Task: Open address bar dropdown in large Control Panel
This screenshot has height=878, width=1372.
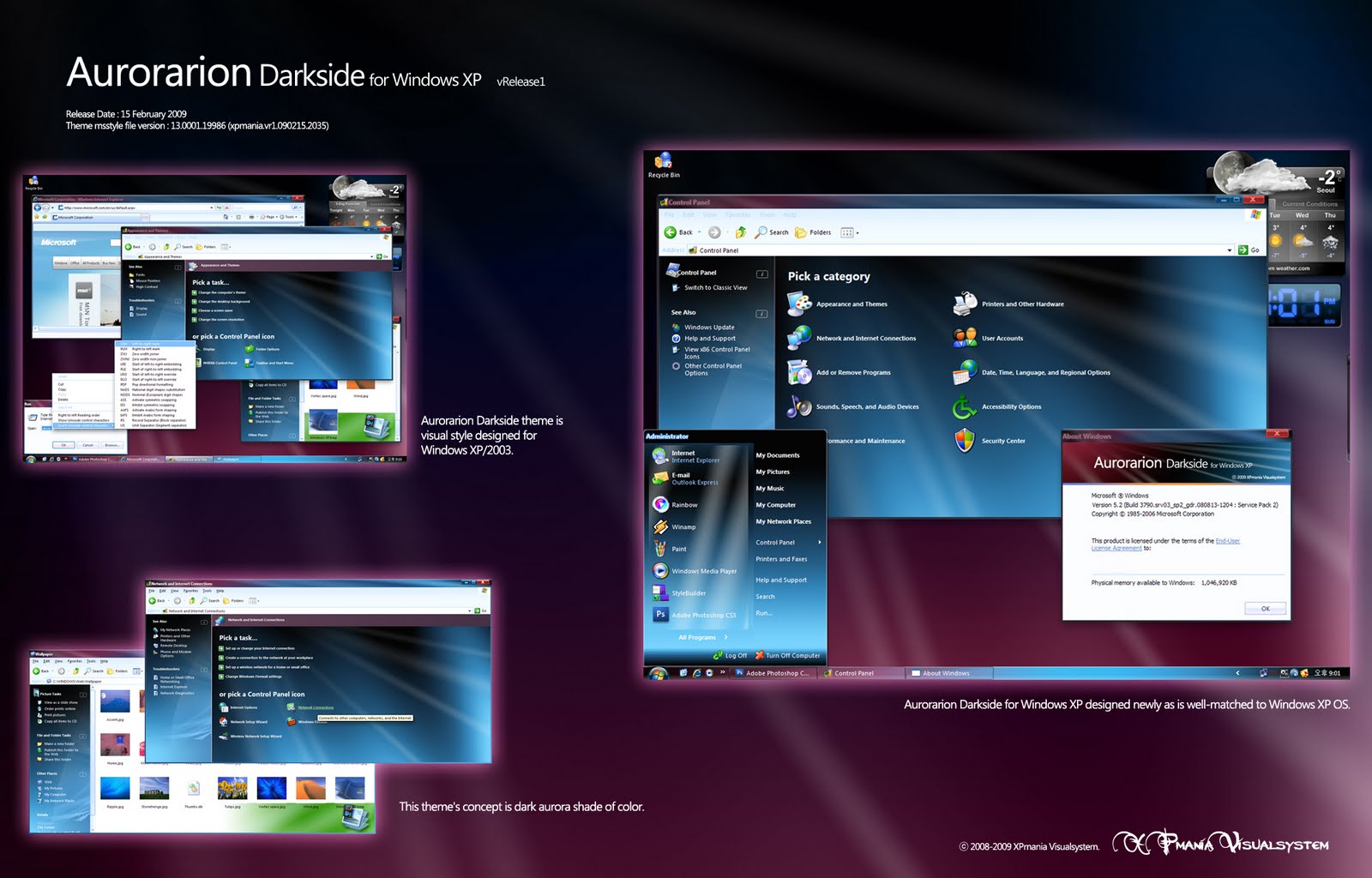Action: (1230, 250)
